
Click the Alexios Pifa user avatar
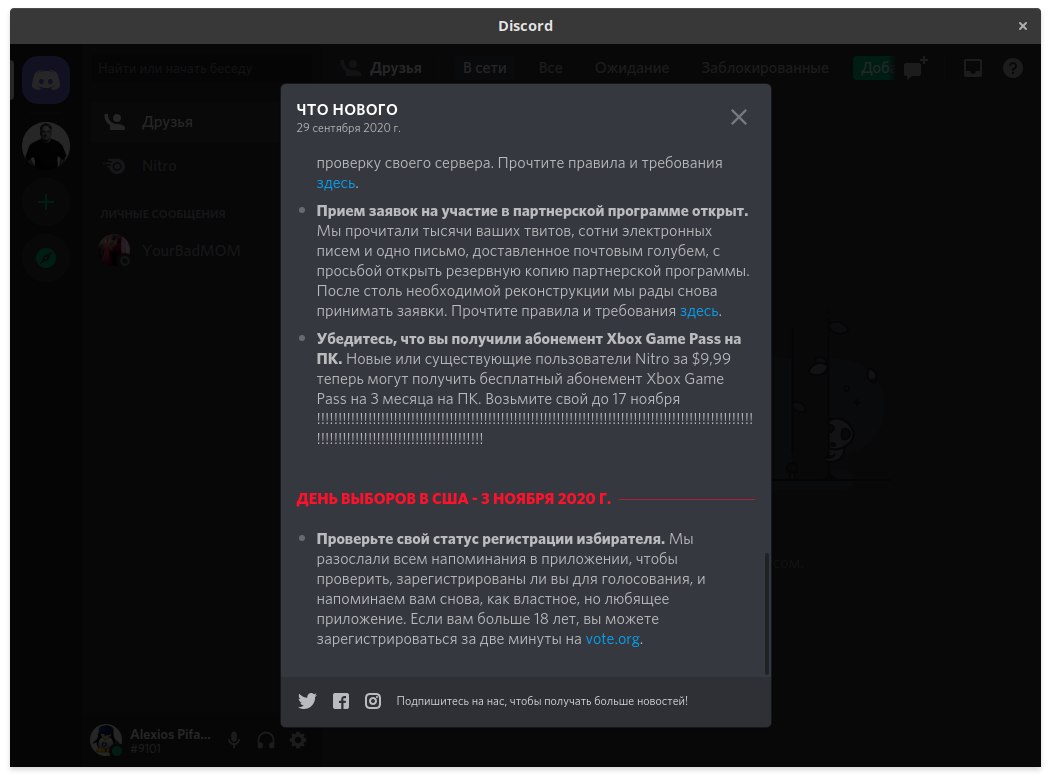pyautogui.click(x=106, y=740)
